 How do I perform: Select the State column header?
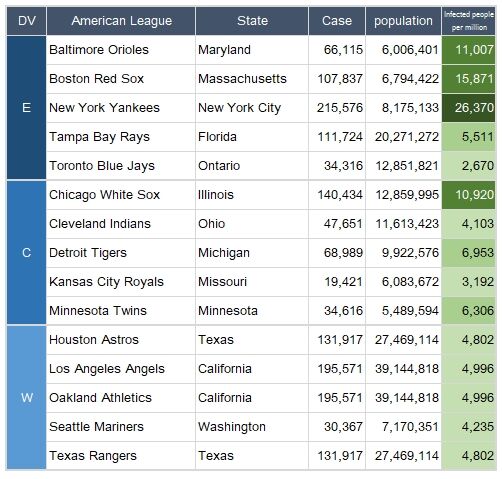(x=252, y=21)
